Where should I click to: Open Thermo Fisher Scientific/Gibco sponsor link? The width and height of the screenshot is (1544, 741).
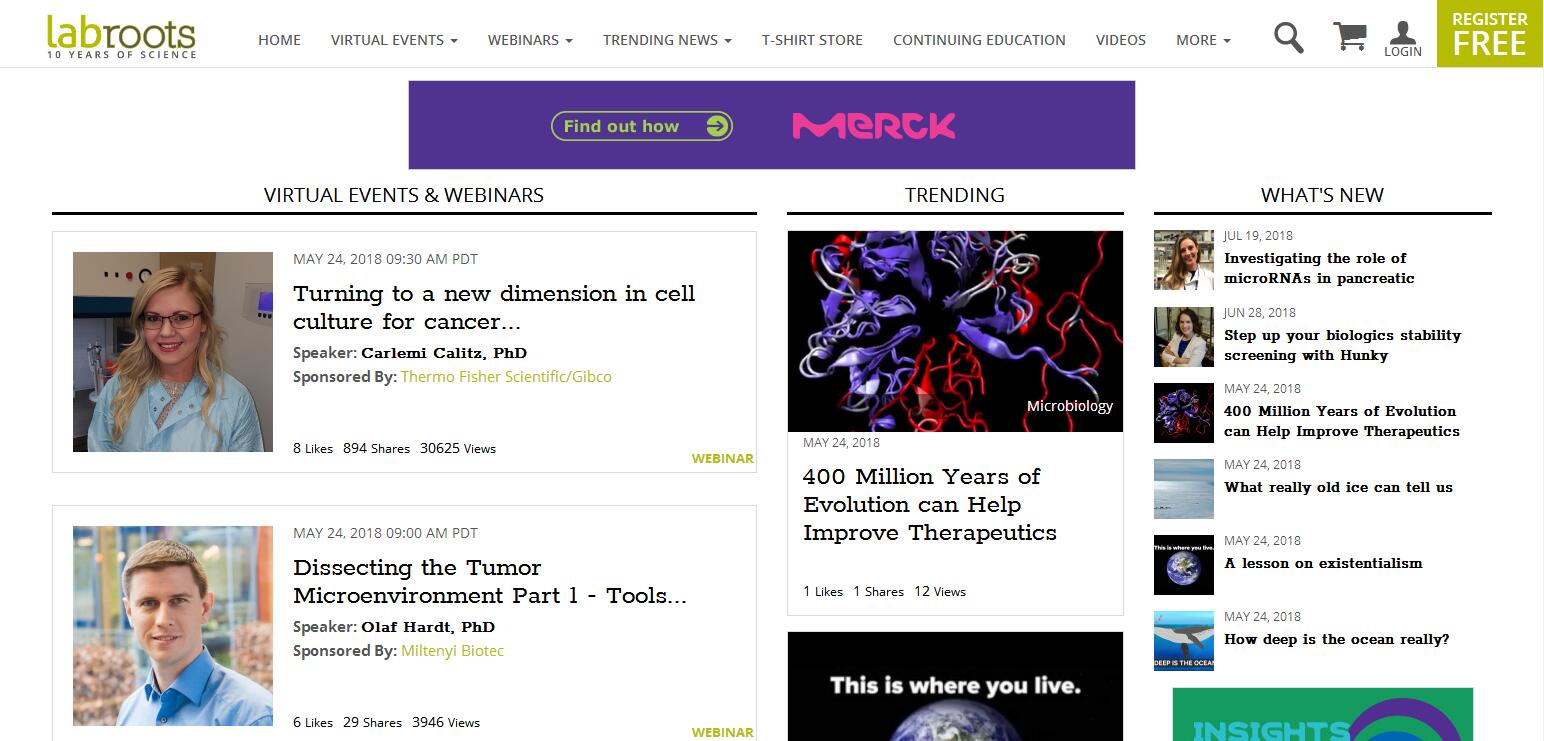506,377
